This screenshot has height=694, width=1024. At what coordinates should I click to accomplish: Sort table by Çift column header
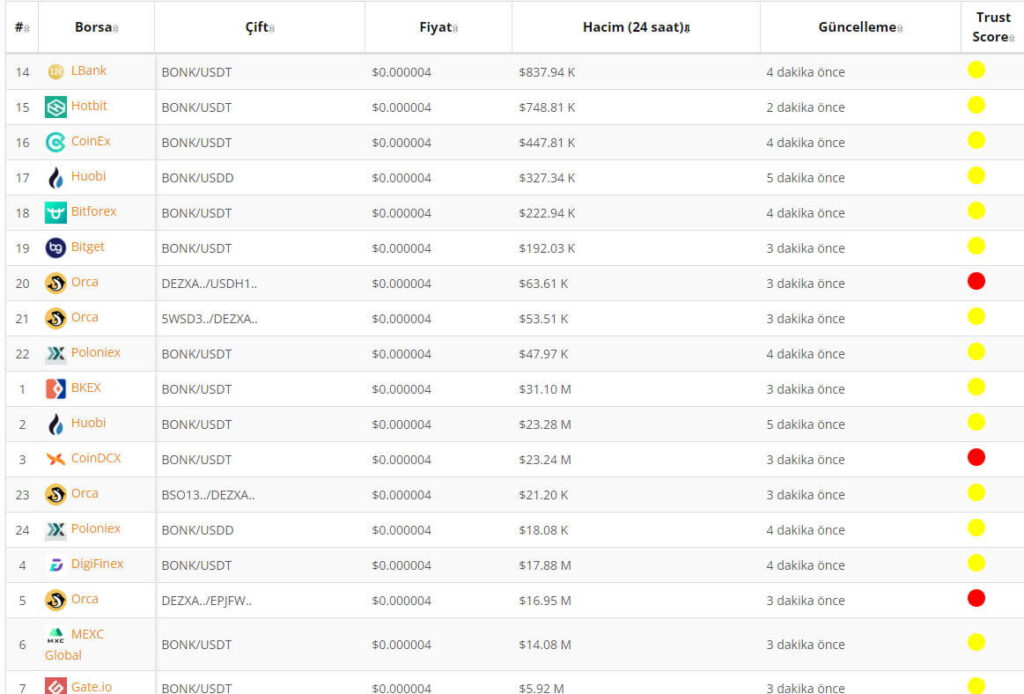[x=259, y=27]
